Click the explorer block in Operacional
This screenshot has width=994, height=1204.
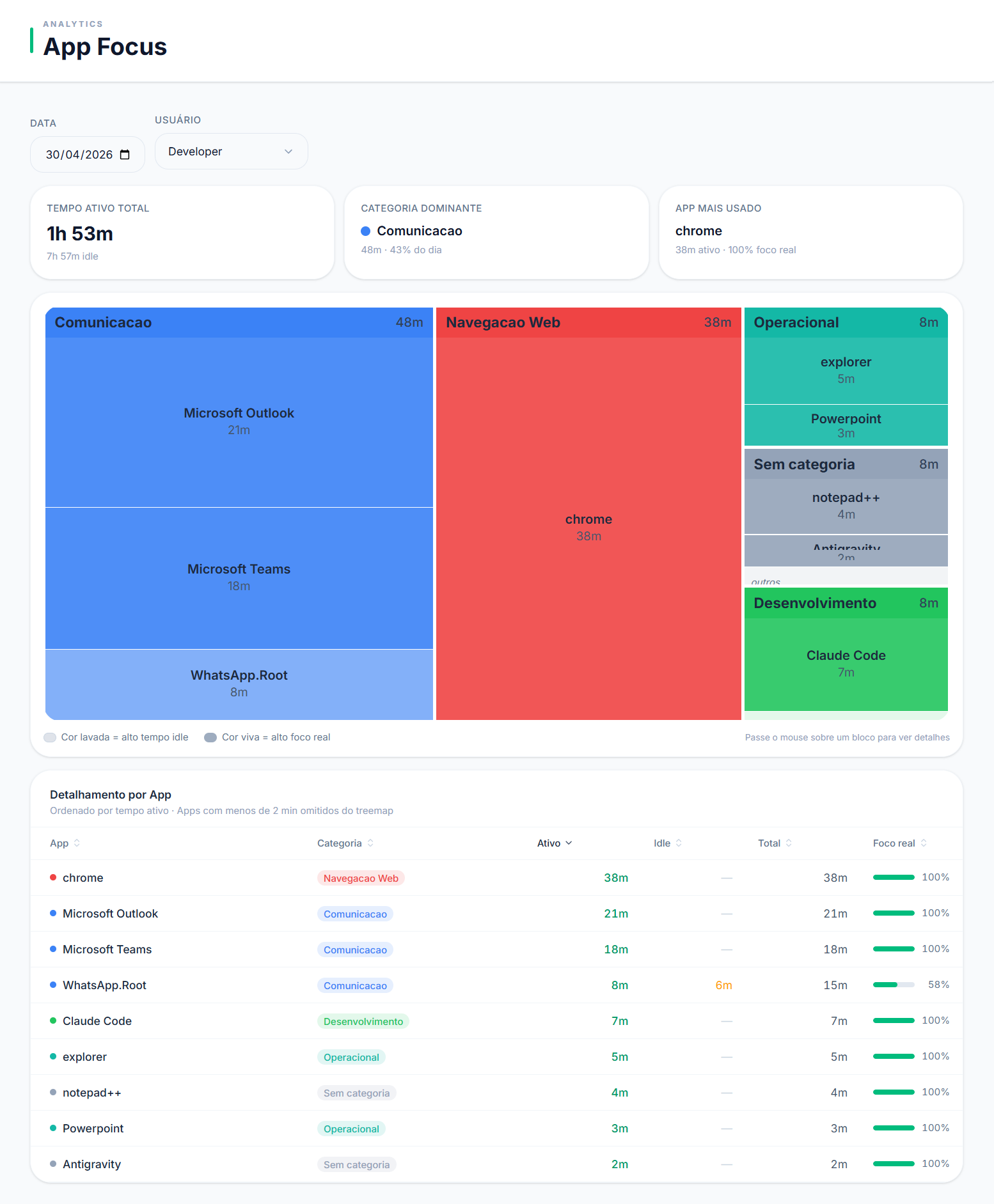point(846,370)
